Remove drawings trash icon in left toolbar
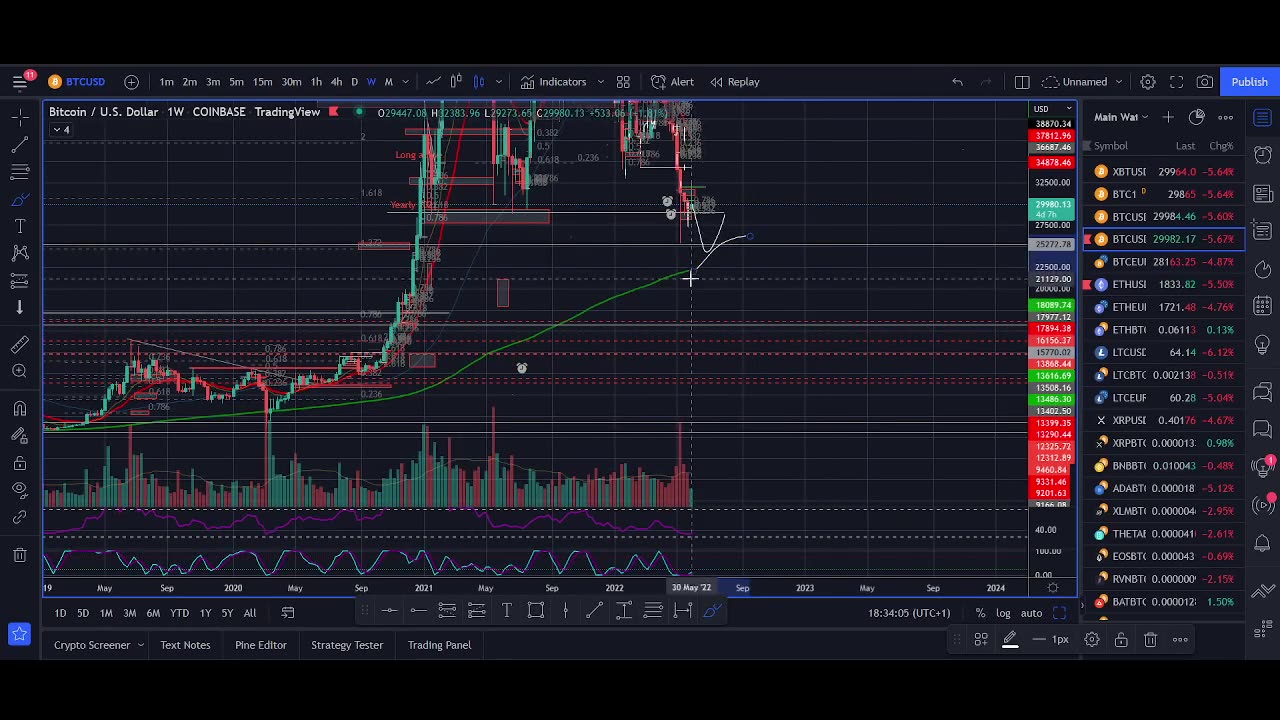This screenshot has height=720, width=1280. pyautogui.click(x=20, y=555)
